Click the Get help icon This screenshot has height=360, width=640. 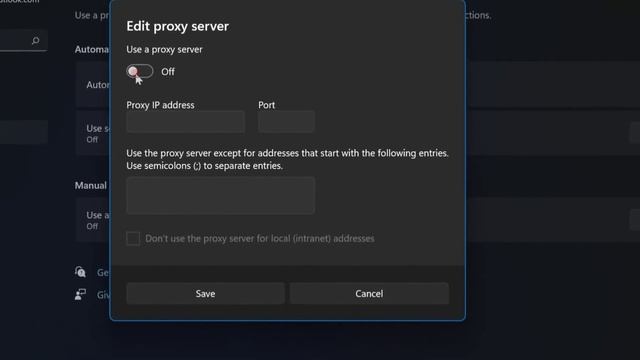[x=80, y=272]
